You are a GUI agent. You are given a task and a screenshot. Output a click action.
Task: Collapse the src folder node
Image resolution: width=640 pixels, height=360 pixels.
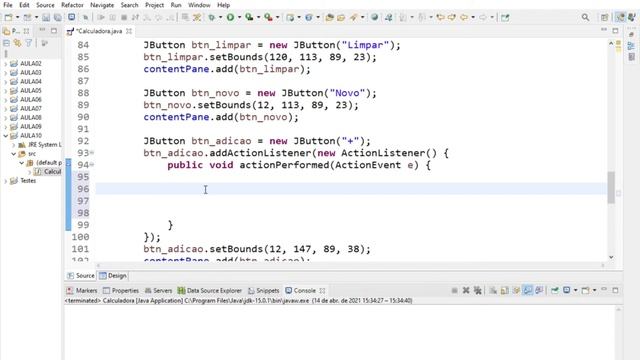point(13,154)
